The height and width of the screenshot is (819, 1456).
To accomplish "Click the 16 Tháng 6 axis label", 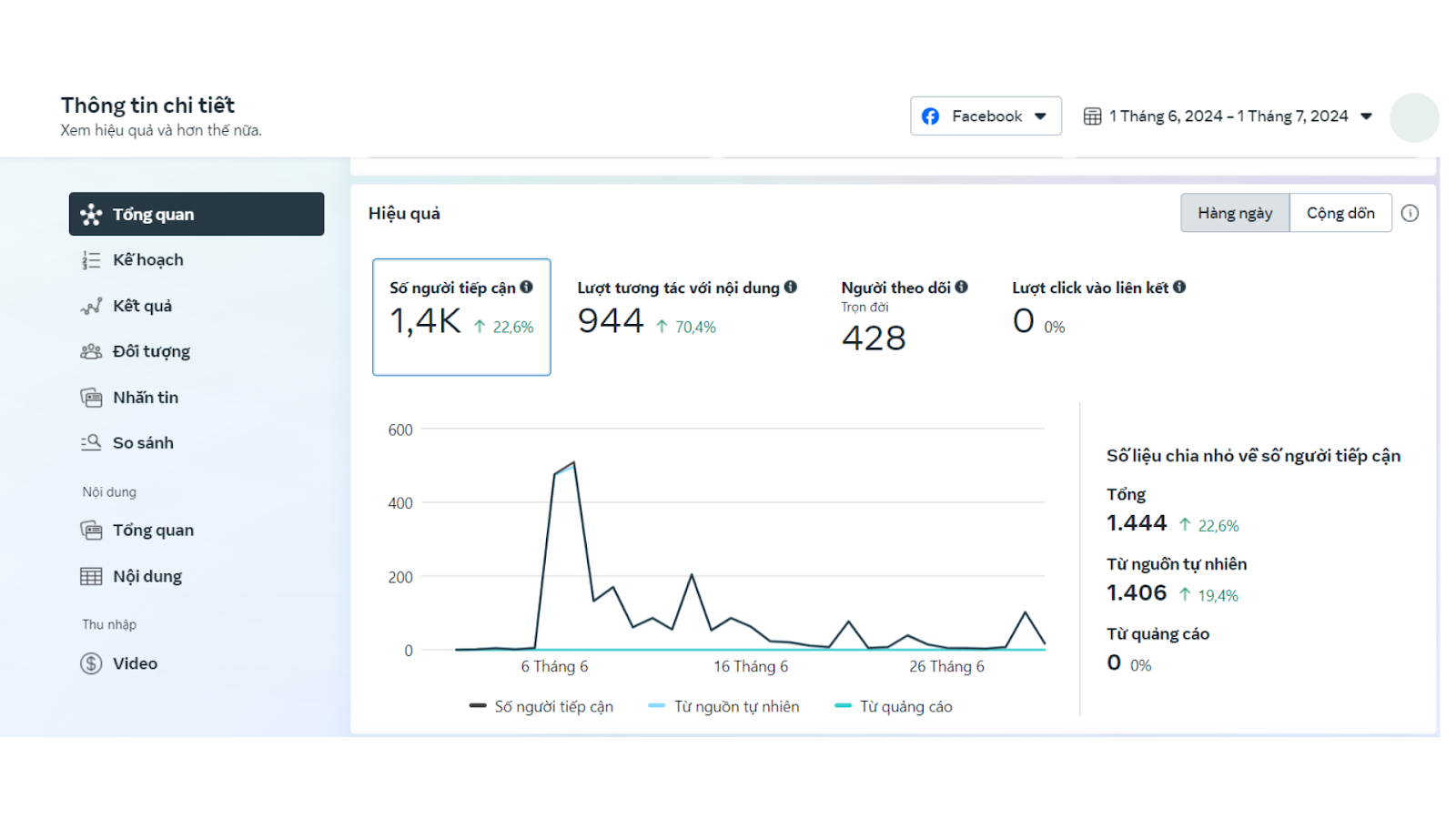I will [x=751, y=666].
